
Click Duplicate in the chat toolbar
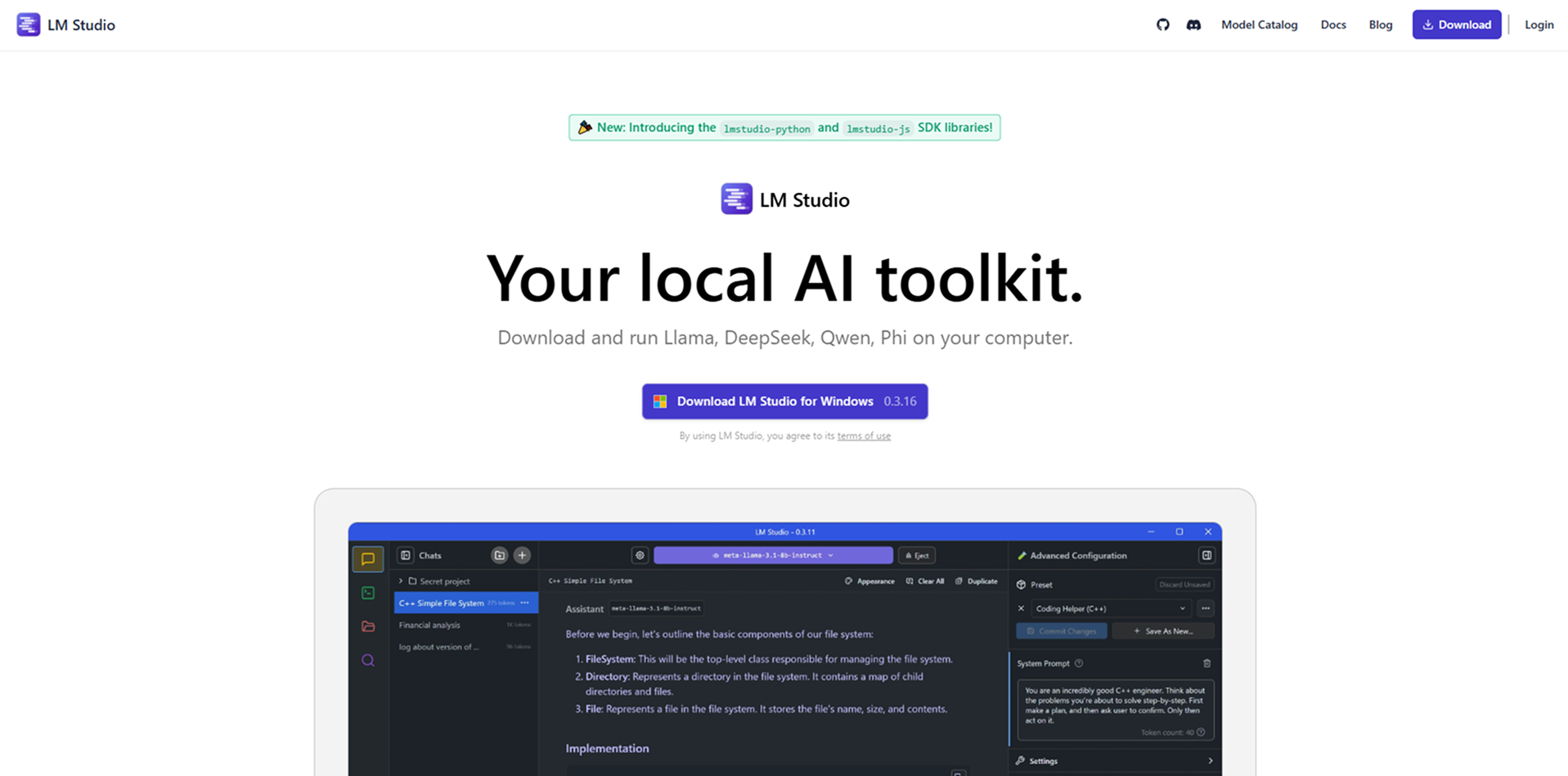[x=977, y=581]
